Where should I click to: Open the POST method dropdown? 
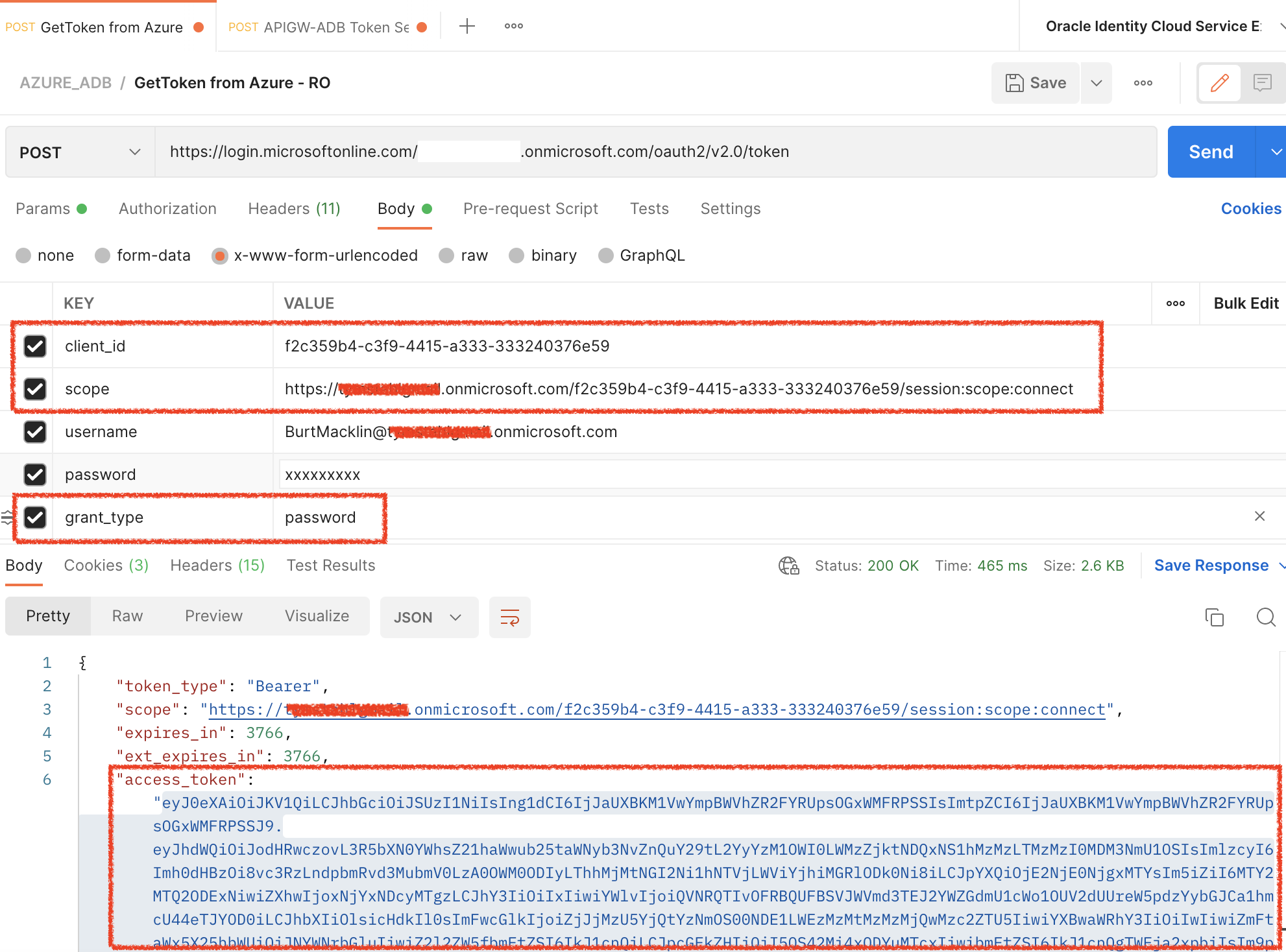(78, 151)
